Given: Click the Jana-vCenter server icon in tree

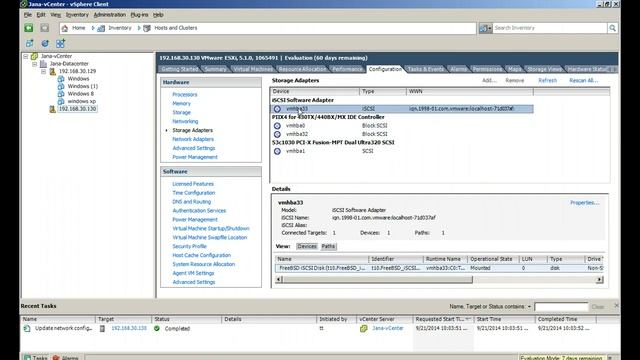Looking at the screenshot, I should click(35, 56).
